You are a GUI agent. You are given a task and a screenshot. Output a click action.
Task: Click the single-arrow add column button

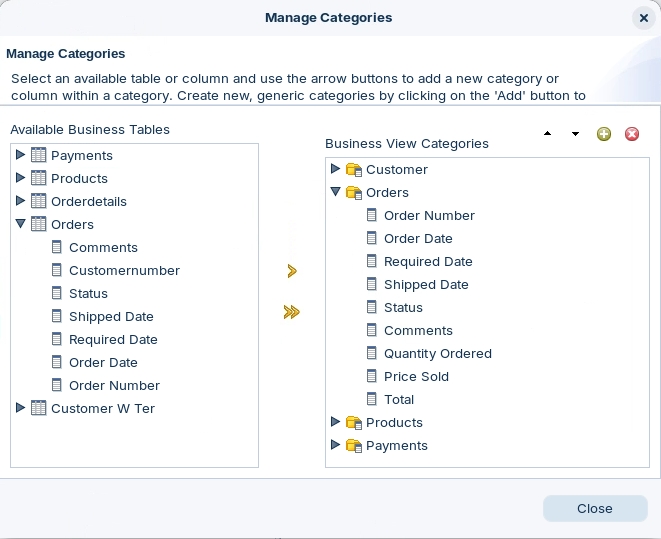pos(292,271)
